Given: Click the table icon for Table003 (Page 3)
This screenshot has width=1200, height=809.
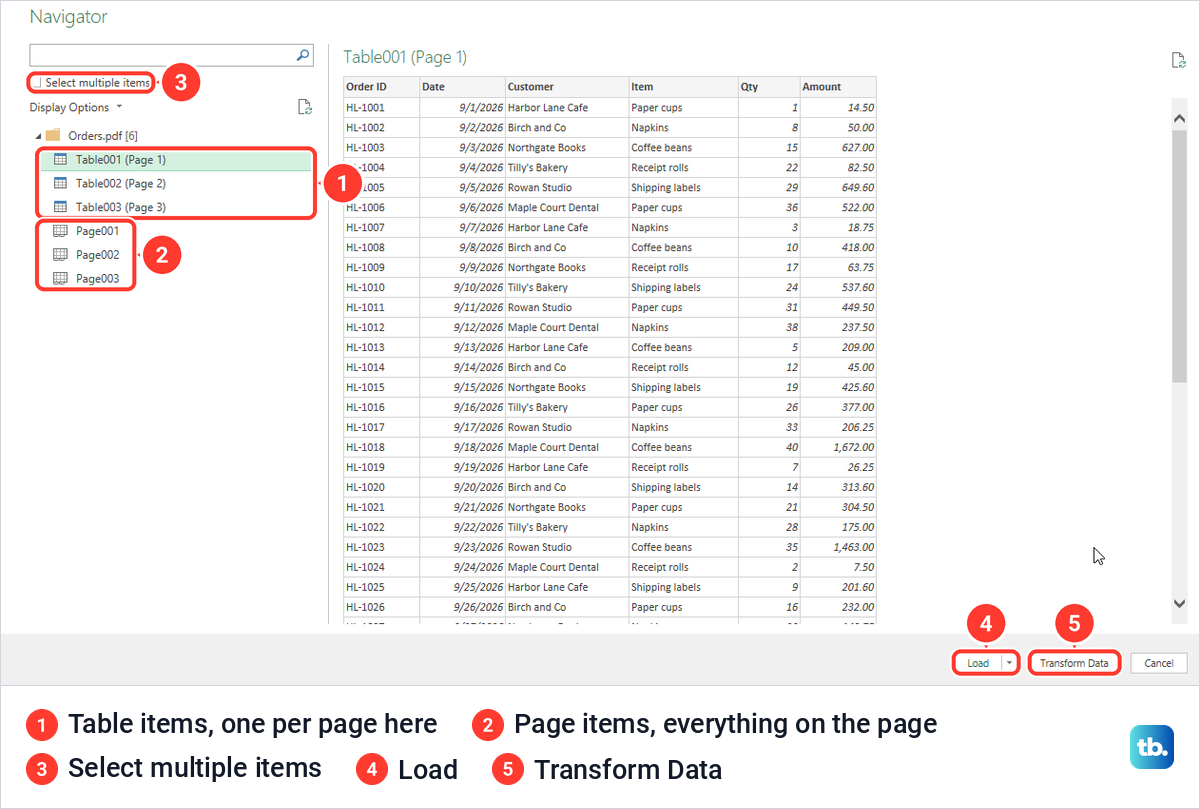Looking at the screenshot, I should pos(60,207).
